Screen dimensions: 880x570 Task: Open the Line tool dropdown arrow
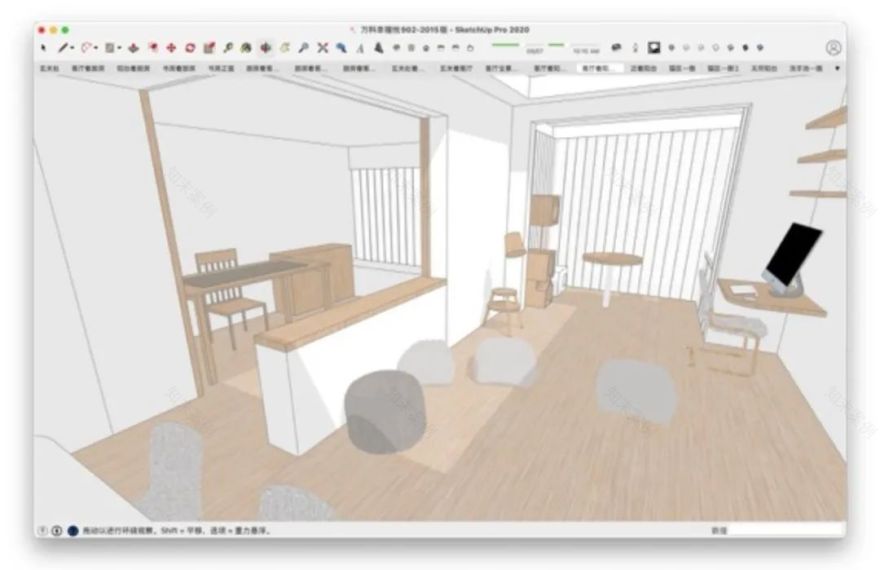[x=73, y=47]
